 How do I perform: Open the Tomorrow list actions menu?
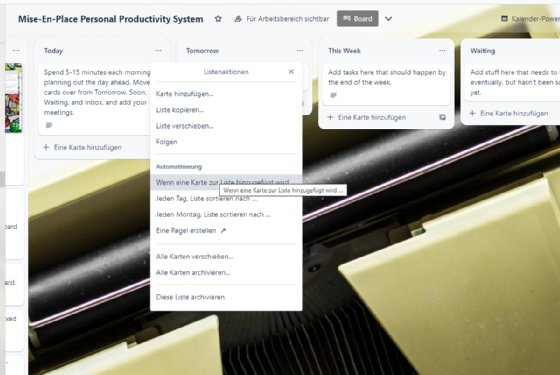(300, 51)
